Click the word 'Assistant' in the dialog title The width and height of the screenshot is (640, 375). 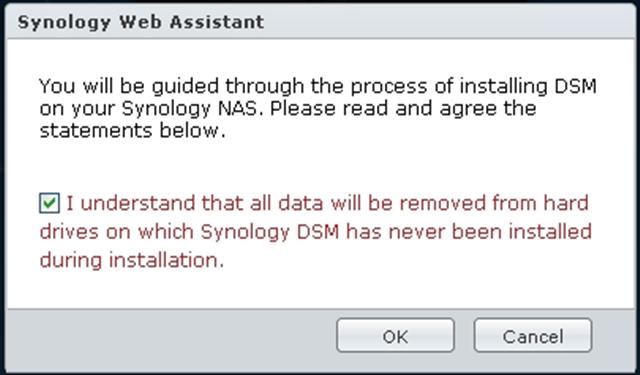[x=217, y=22]
